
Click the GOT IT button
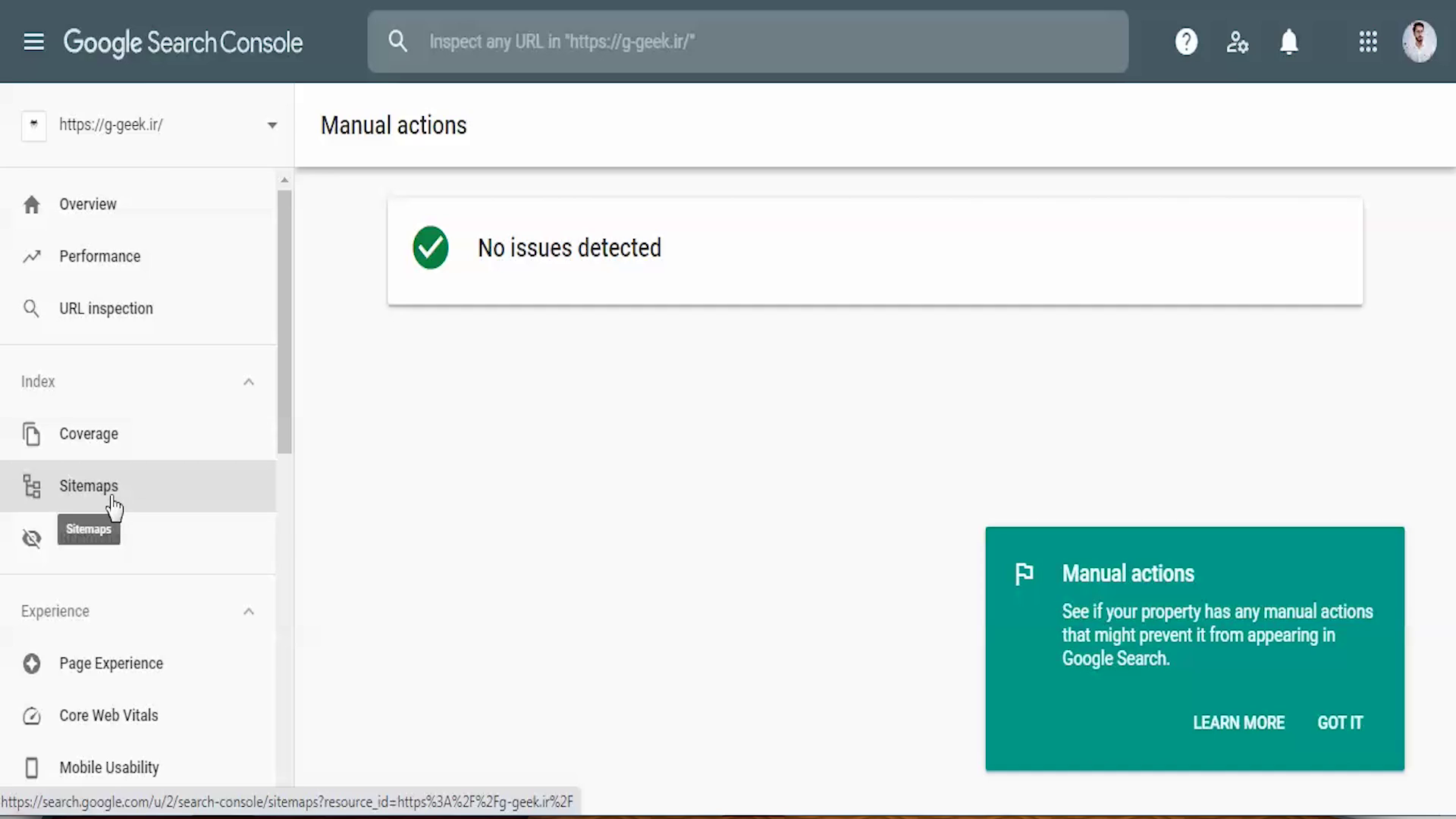pos(1340,723)
